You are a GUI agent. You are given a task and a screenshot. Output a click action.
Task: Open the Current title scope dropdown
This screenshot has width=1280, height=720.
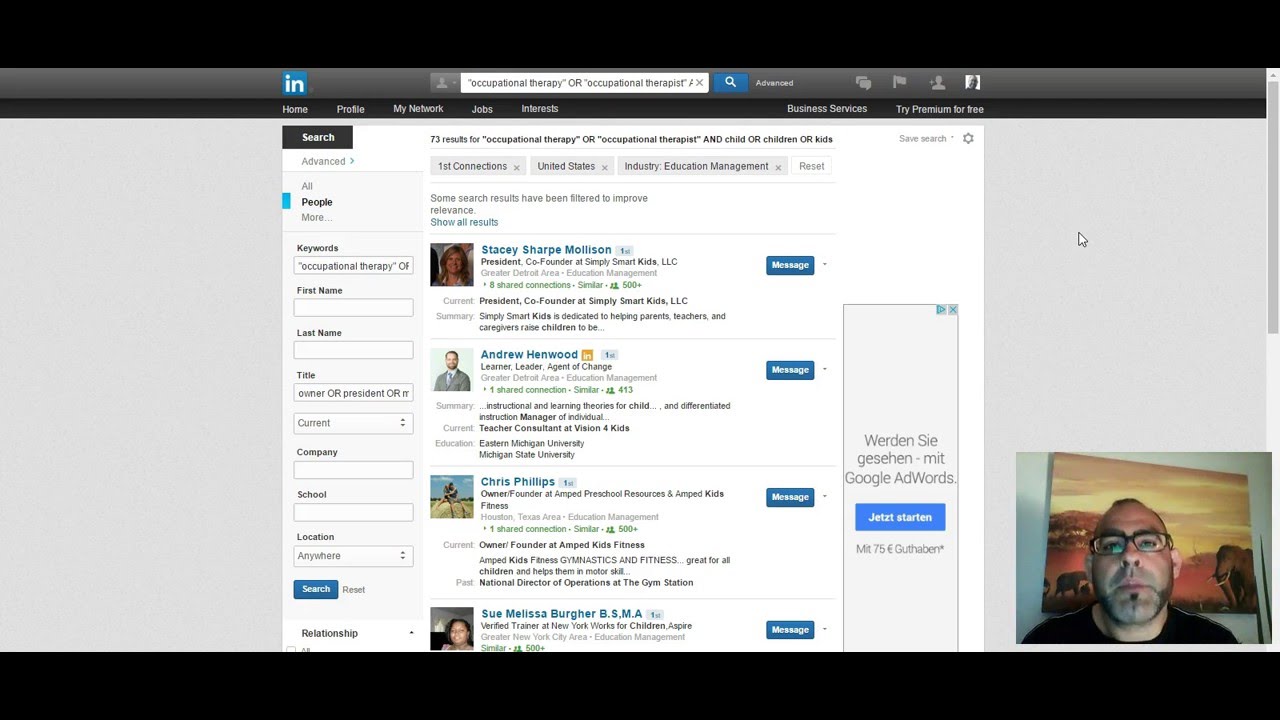[x=353, y=423]
